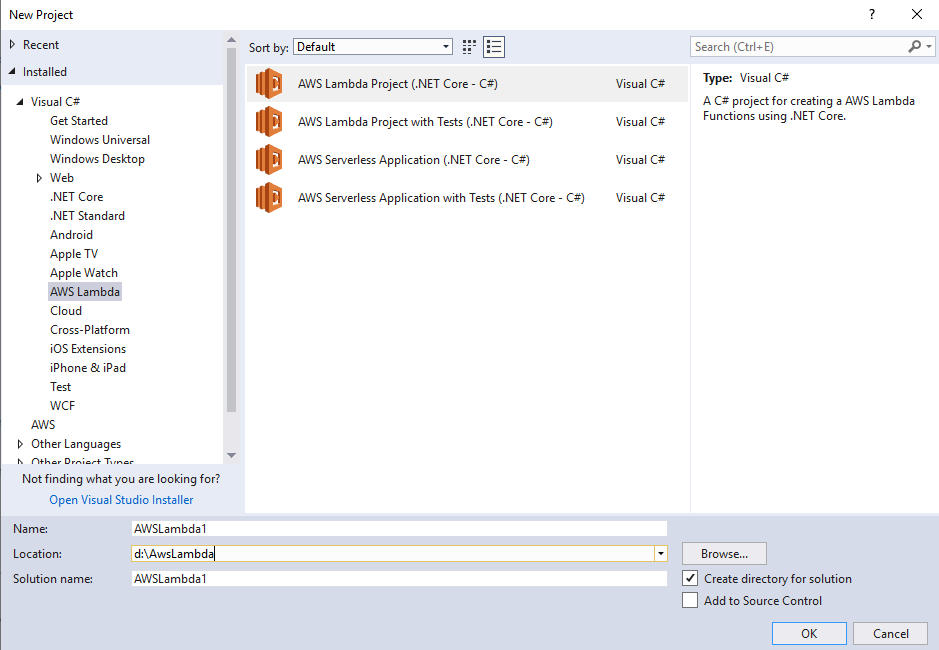Expand the Recent section

(x=12, y=44)
